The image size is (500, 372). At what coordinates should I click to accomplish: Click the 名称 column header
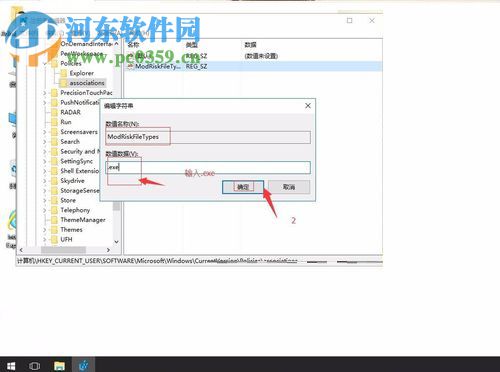click(133, 45)
